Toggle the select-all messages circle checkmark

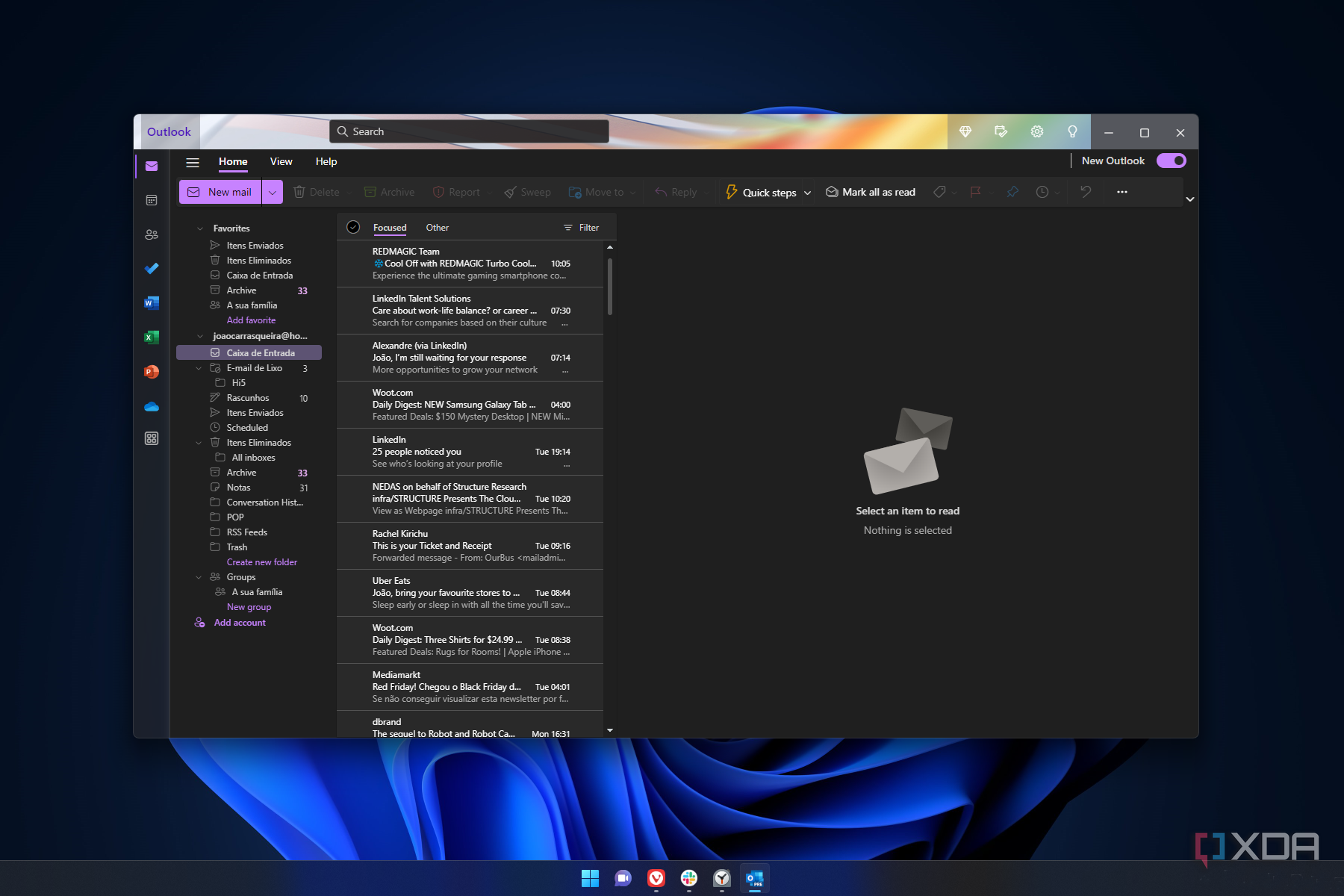[352, 227]
